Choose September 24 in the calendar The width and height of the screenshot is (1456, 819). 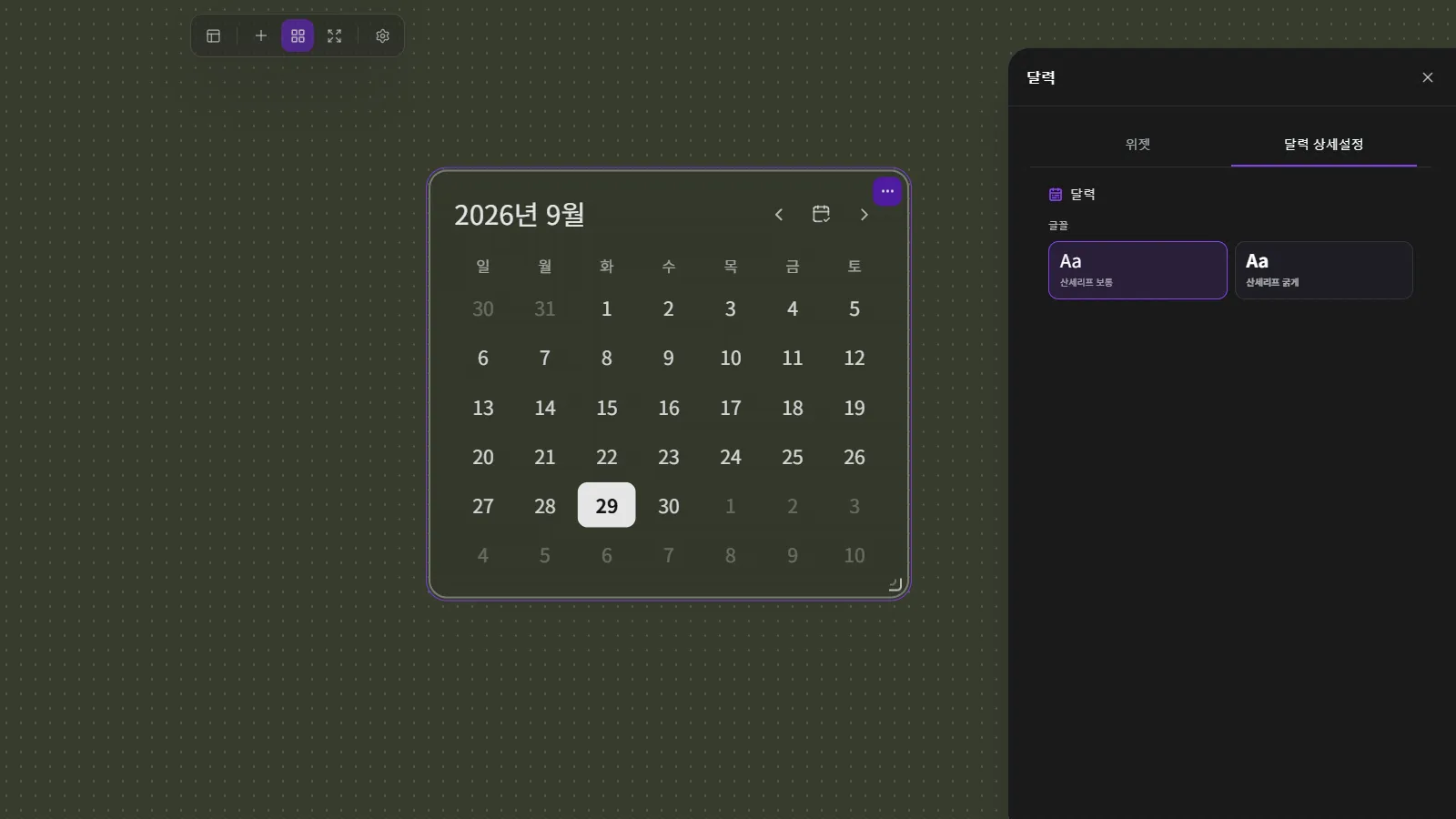point(731,457)
